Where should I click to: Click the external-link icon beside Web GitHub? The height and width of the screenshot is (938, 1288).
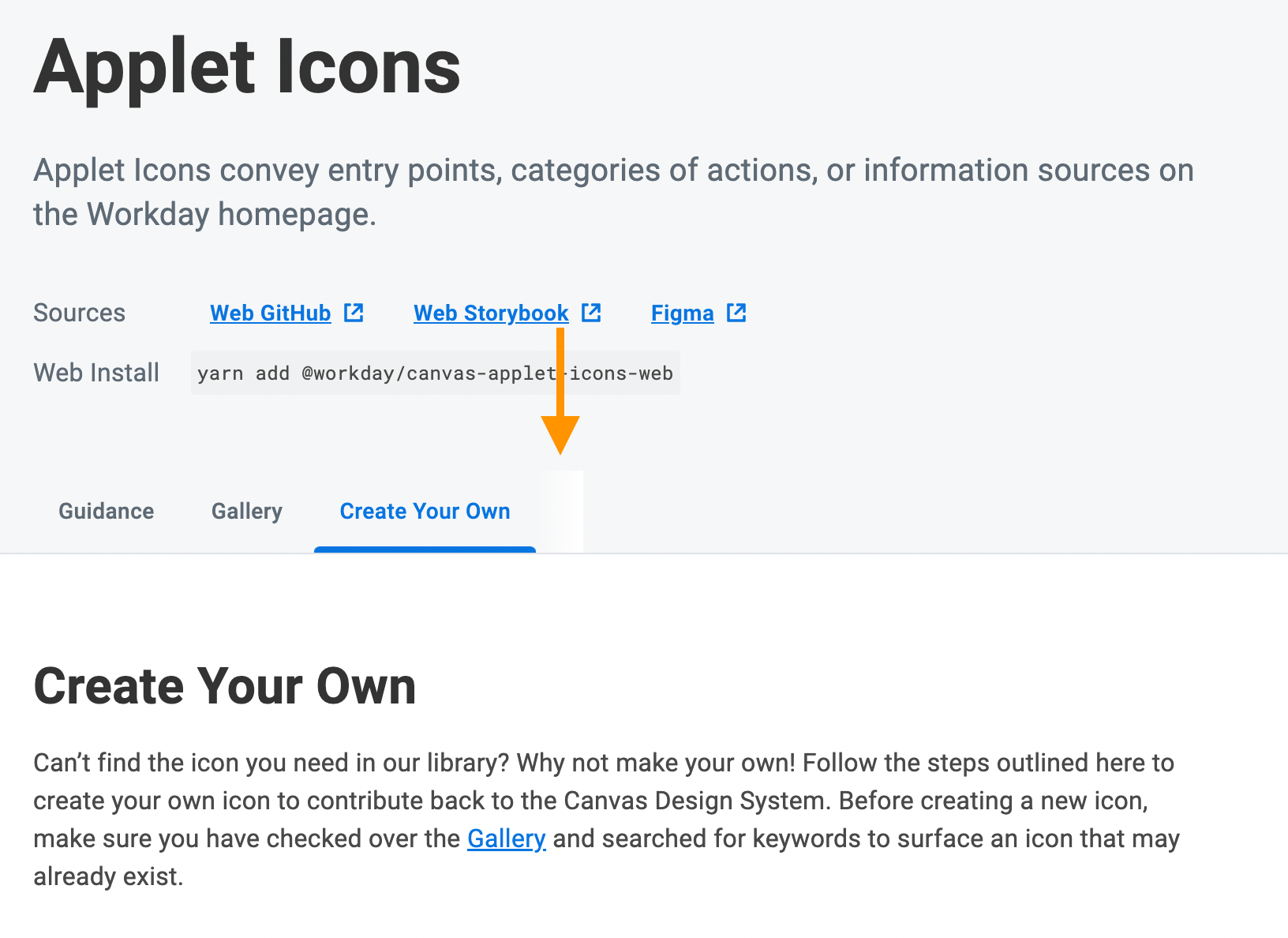click(354, 313)
